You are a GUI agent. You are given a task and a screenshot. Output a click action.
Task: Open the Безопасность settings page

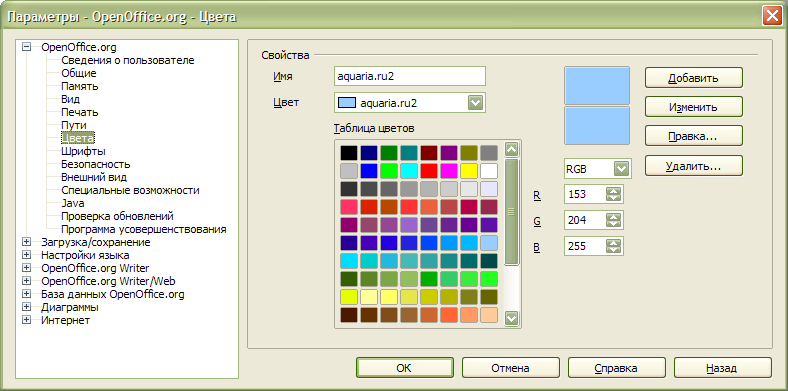(x=96, y=164)
